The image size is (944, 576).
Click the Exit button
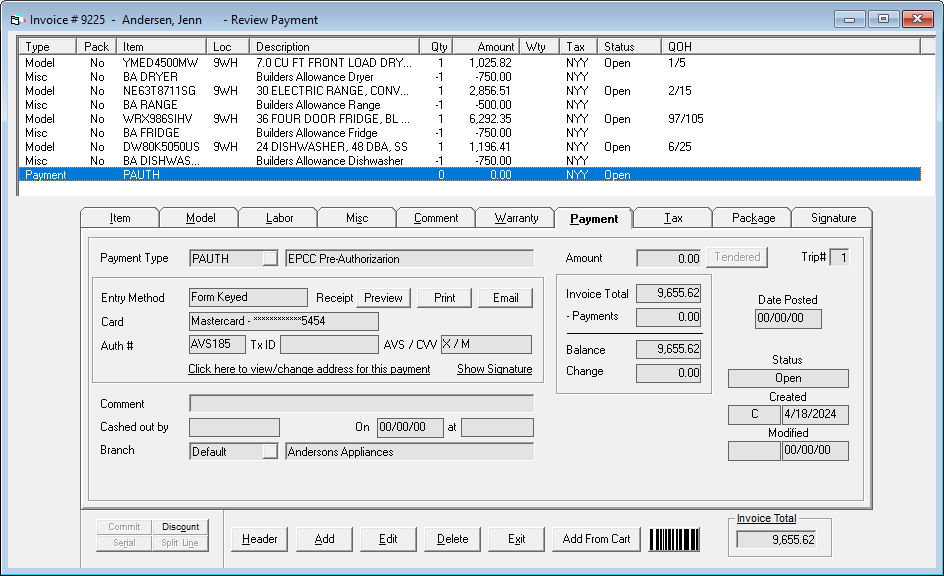tap(517, 539)
